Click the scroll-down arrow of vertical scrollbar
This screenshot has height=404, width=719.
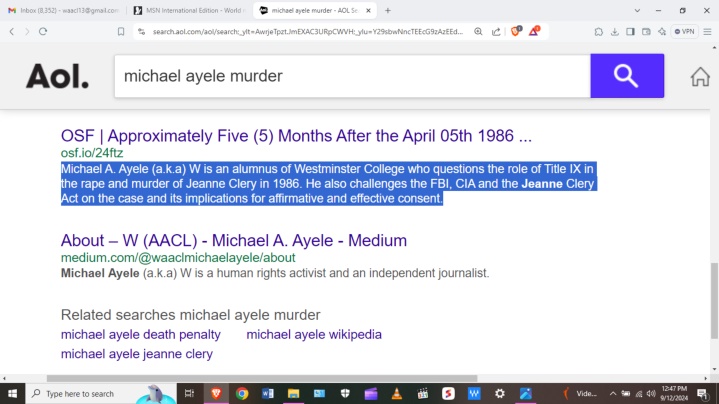point(714,369)
